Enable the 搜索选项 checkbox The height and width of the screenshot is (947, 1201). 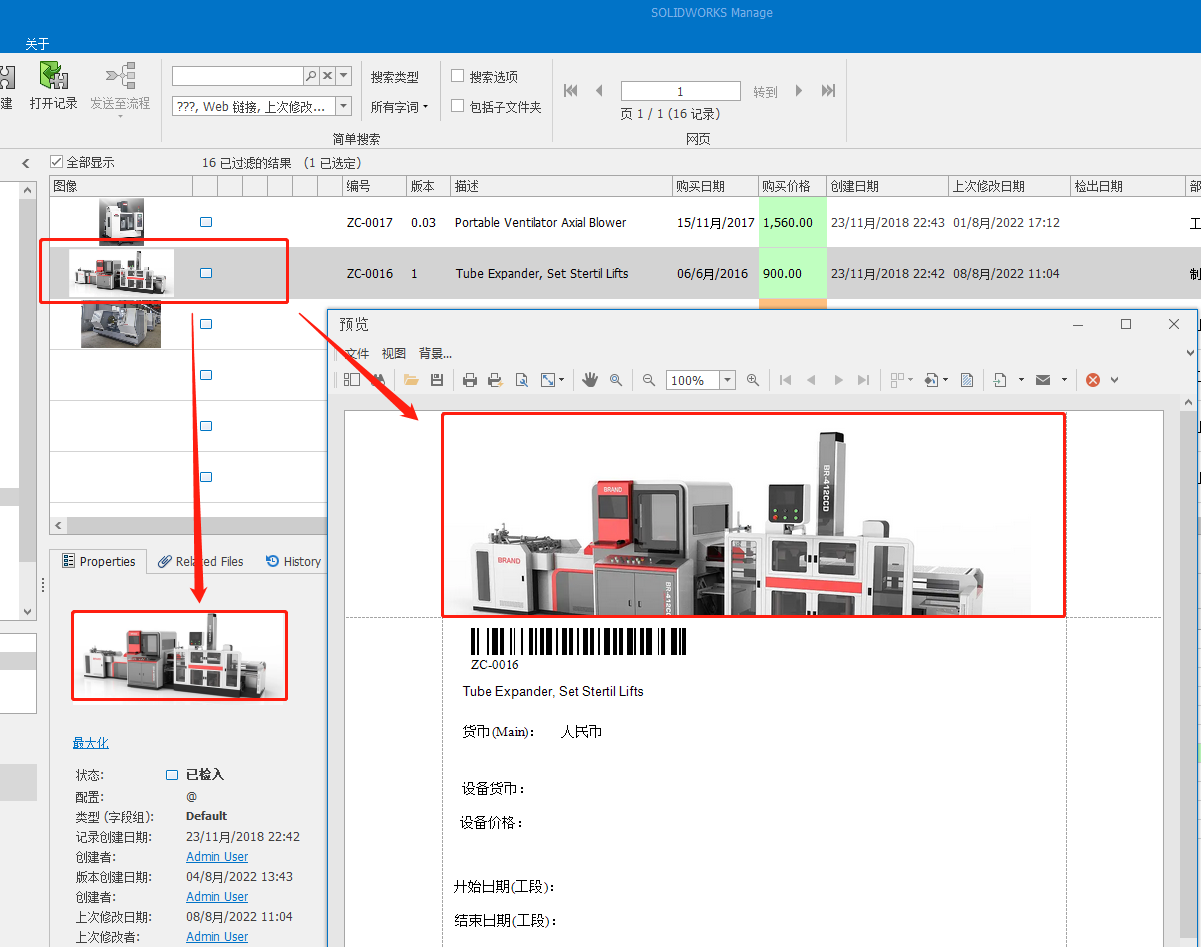point(458,76)
